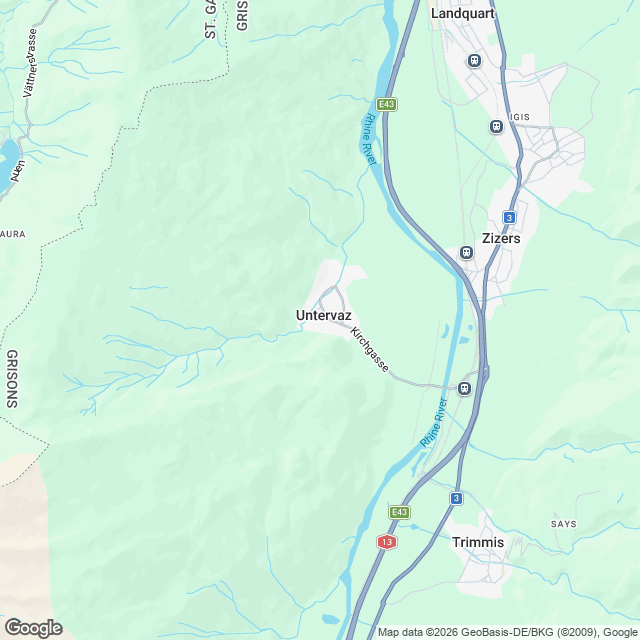Open the Google logo link

coord(33,628)
